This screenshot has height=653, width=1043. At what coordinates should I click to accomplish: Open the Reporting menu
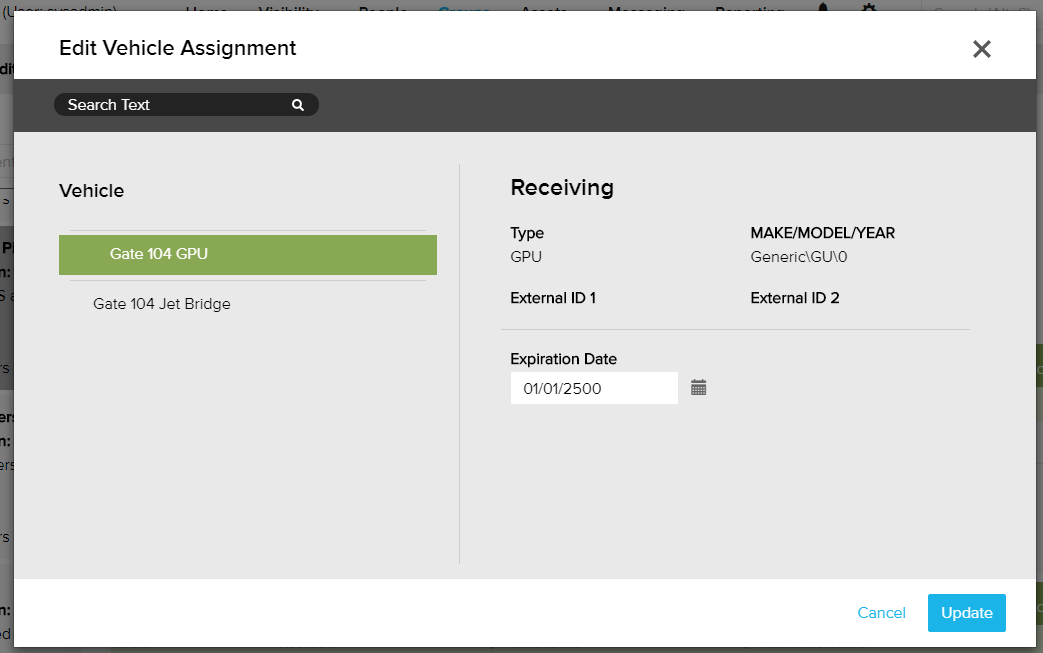751,8
